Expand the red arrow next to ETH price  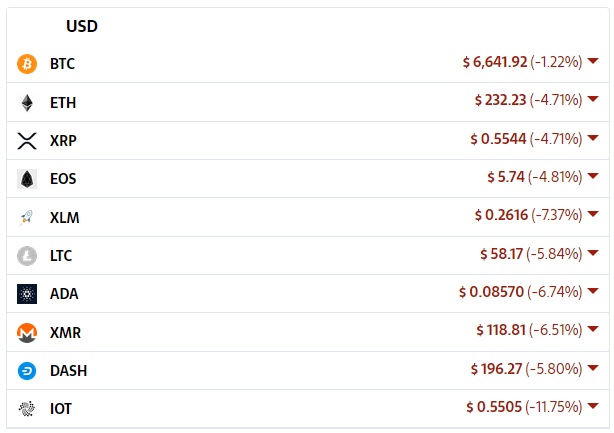tap(593, 99)
